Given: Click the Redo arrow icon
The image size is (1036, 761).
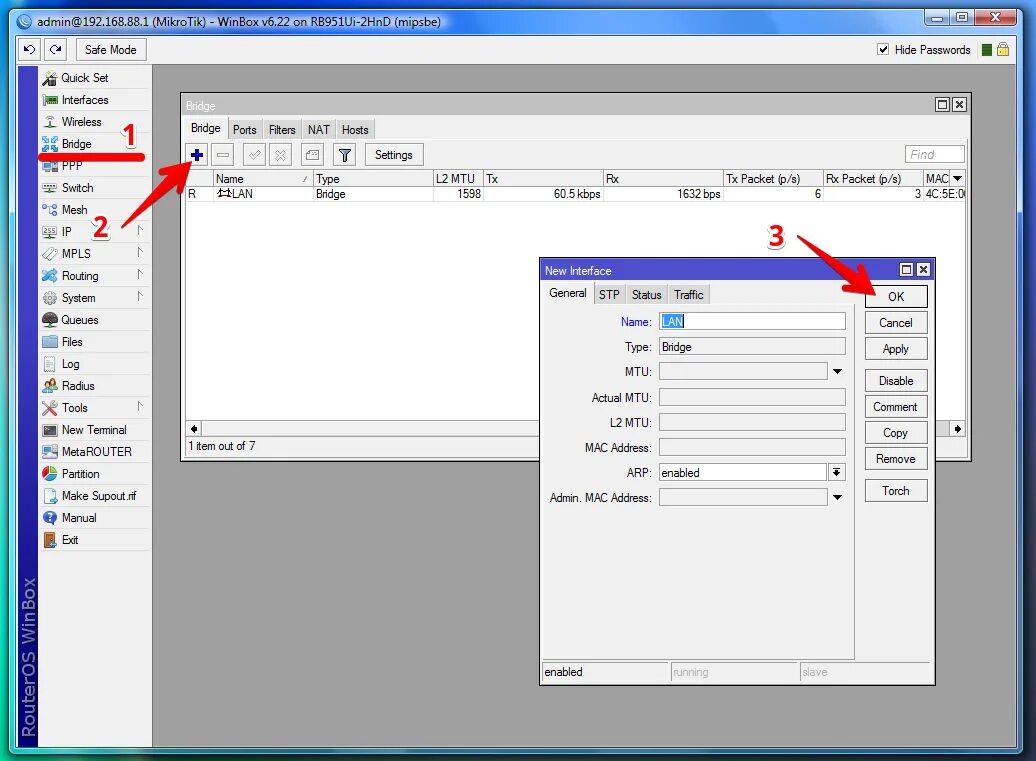Looking at the screenshot, I should click(56, 50).
